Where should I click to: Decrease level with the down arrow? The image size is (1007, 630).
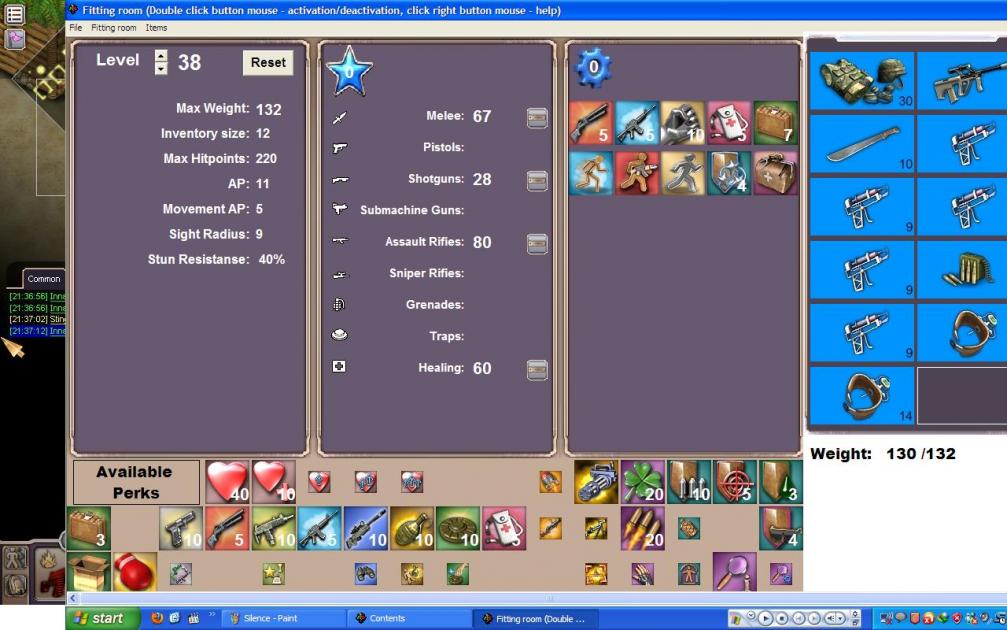161,69
